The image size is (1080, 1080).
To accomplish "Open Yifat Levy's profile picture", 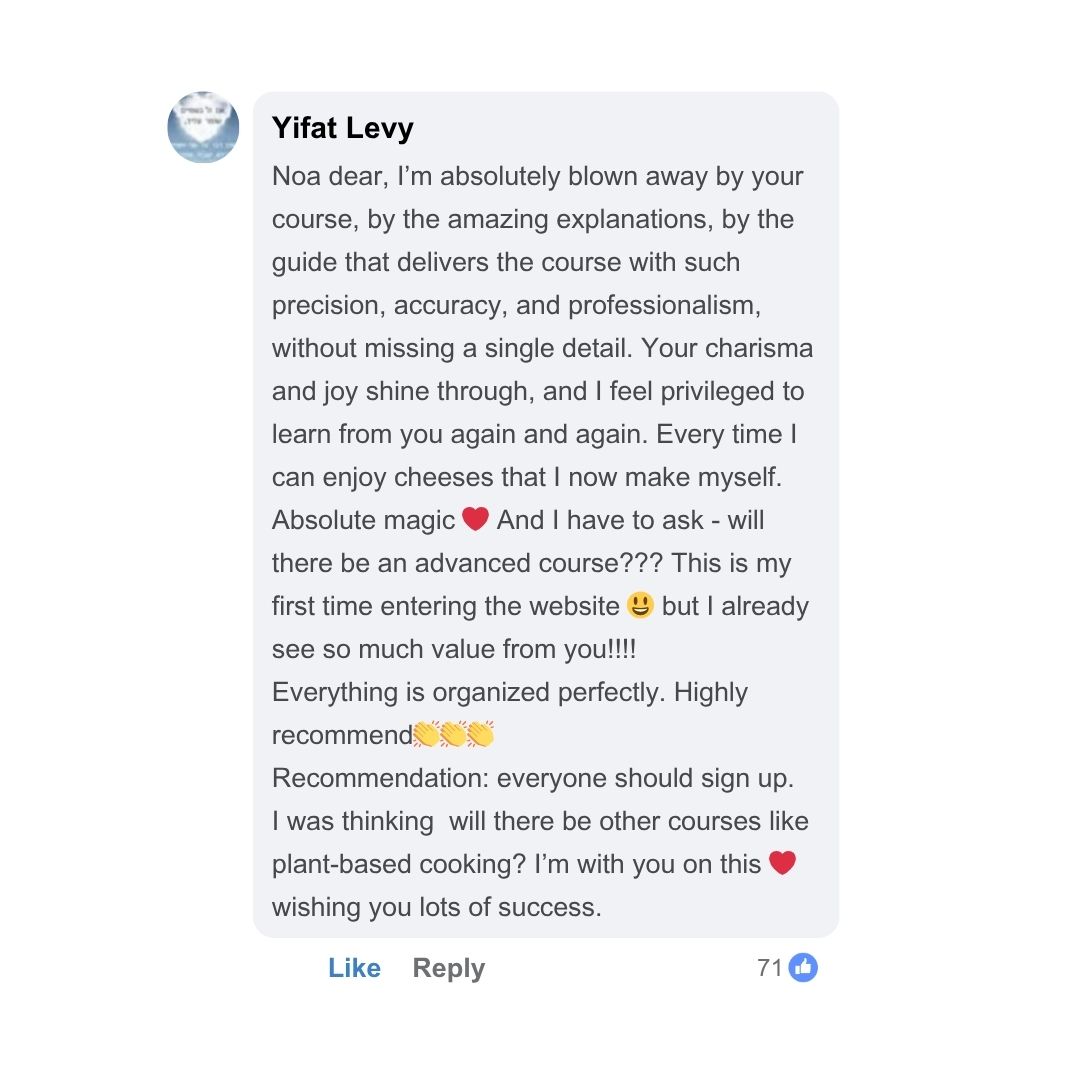I will coord(203,127).
